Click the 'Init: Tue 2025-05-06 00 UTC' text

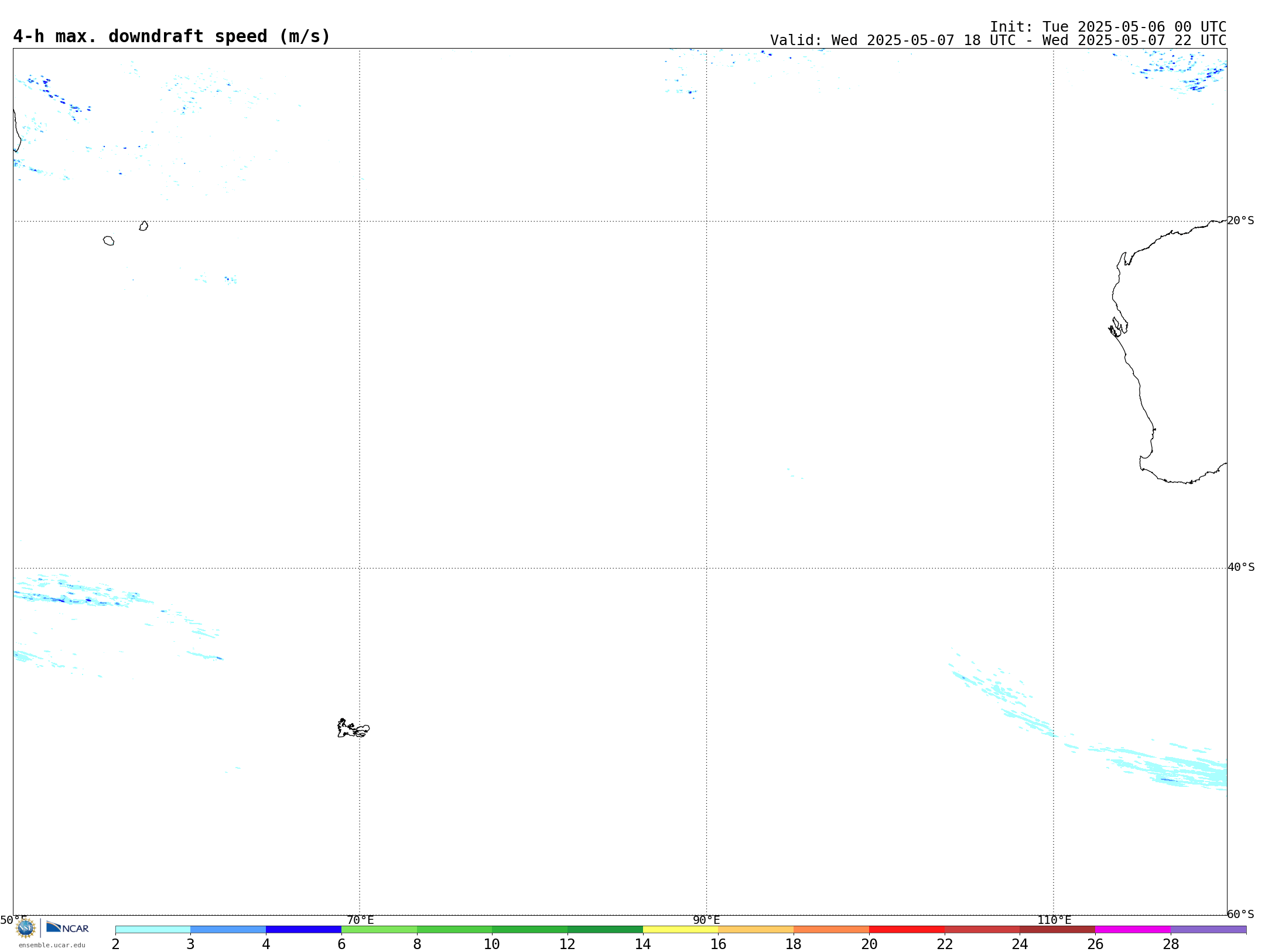1108,27
